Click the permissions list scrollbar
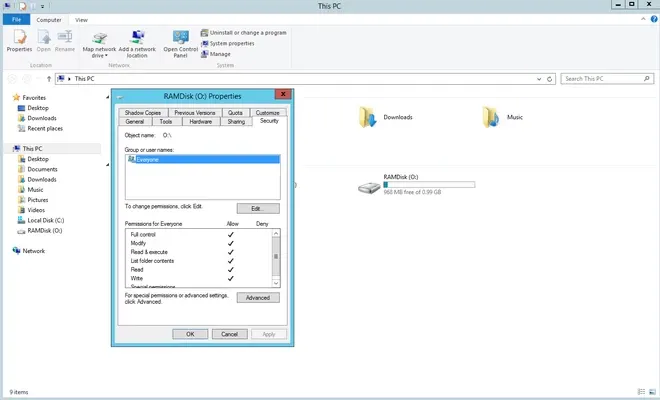 point(277,257)
